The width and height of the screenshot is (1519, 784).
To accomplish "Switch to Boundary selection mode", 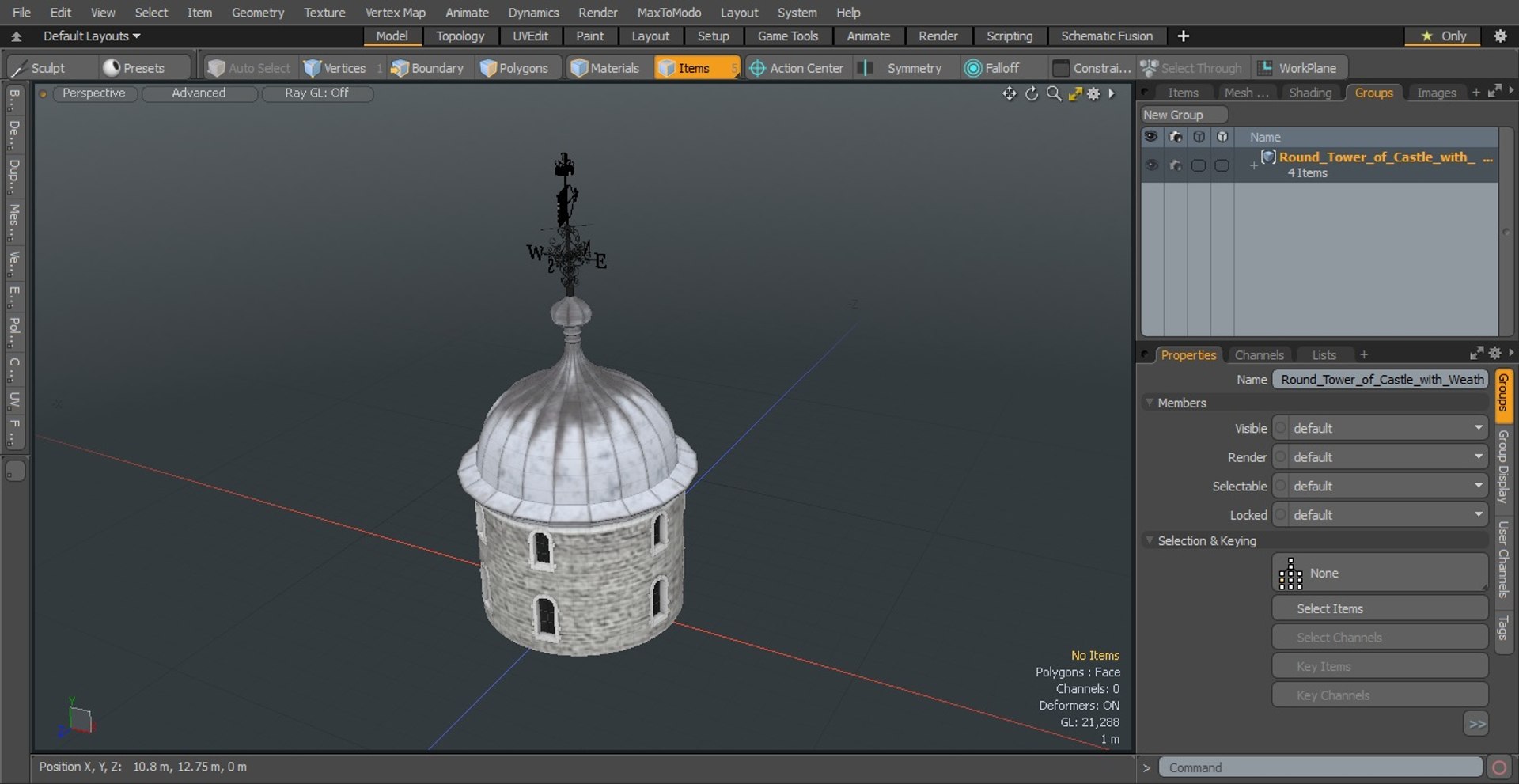I will click(427, 68).
